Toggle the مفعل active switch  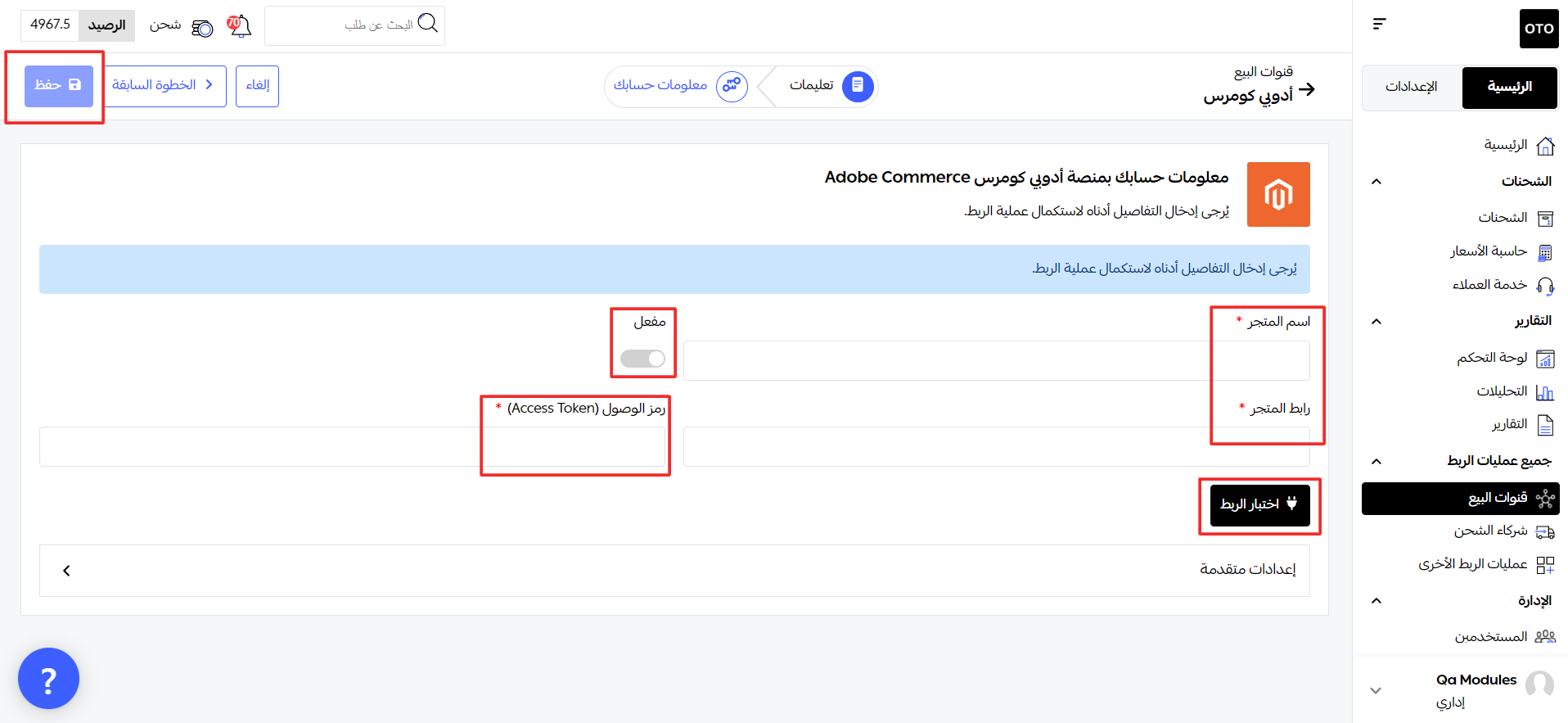[x=642, y=359]
